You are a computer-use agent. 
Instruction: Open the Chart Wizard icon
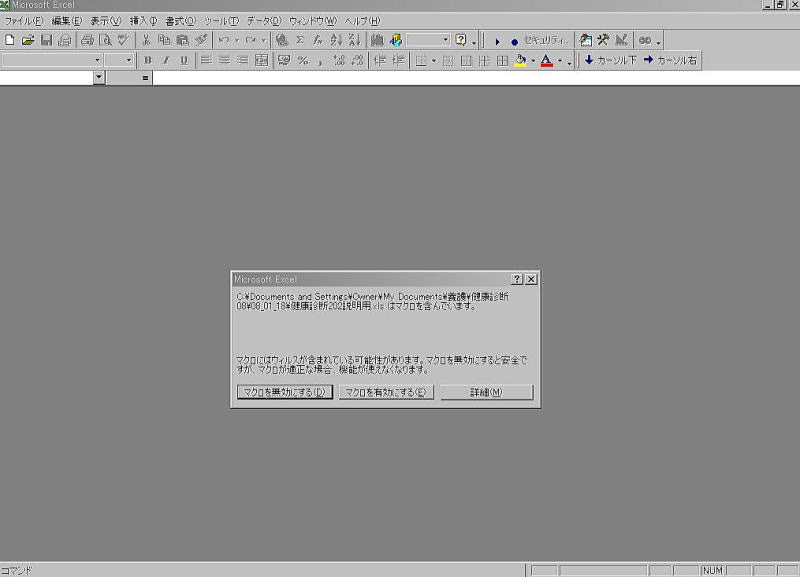click(378, 40)
